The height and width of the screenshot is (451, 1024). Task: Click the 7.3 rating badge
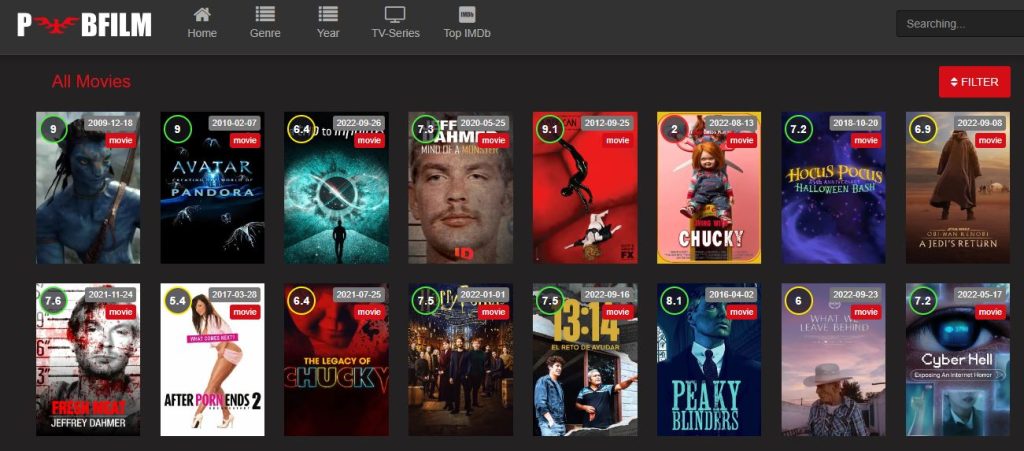click(x=425, y=129)
